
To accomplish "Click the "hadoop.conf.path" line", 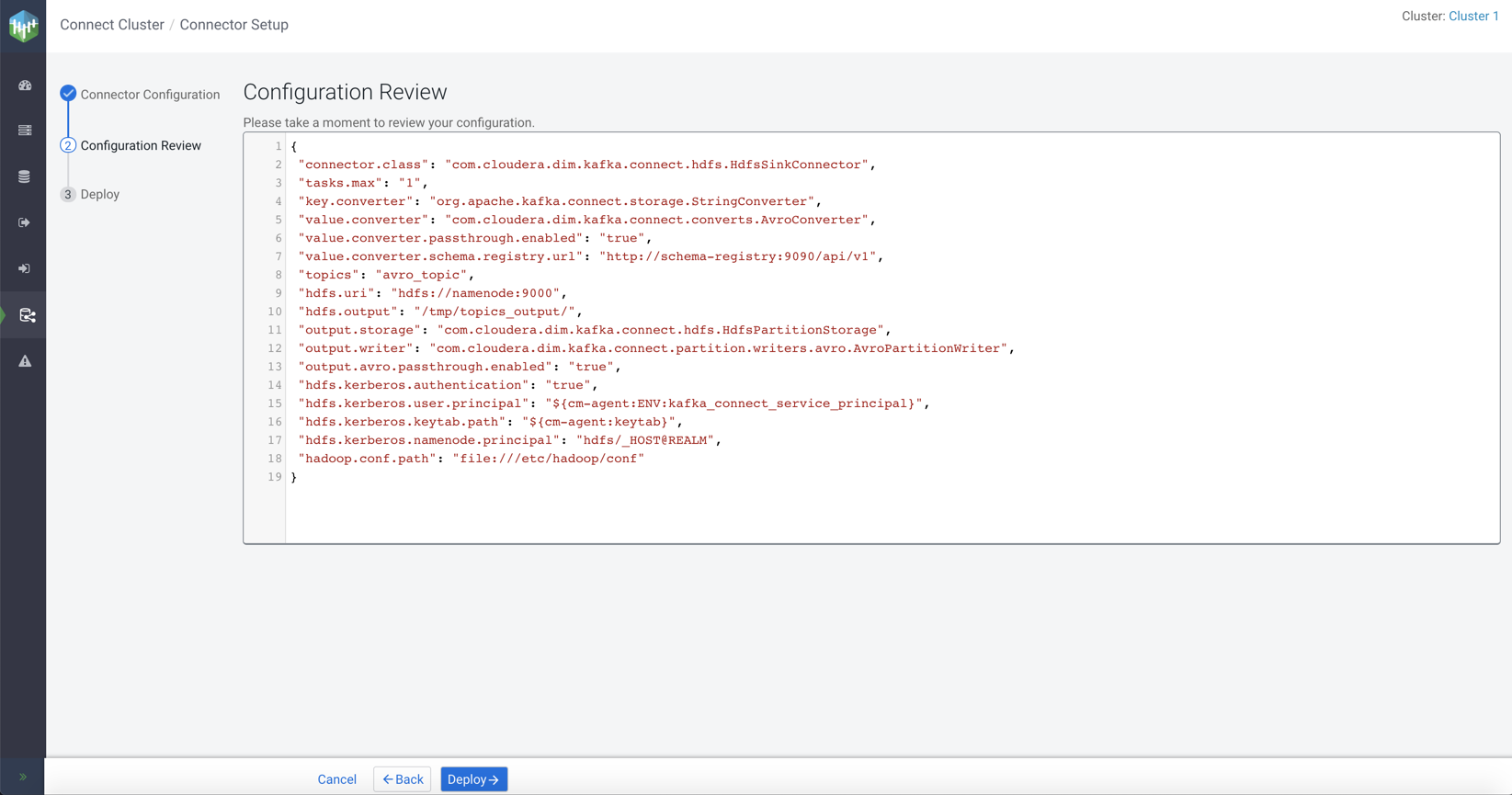I will [x=472, y=459].
